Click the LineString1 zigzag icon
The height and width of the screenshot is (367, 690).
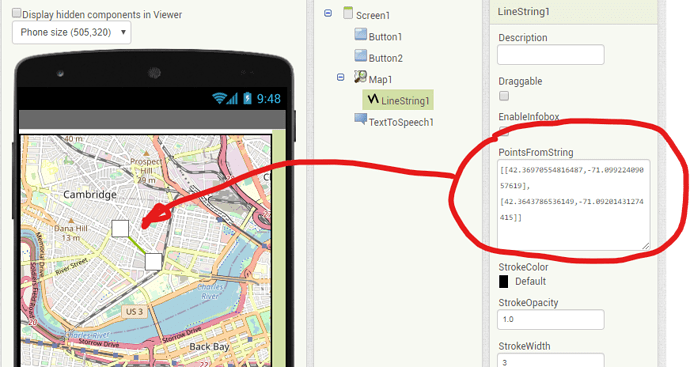(373, 99)
